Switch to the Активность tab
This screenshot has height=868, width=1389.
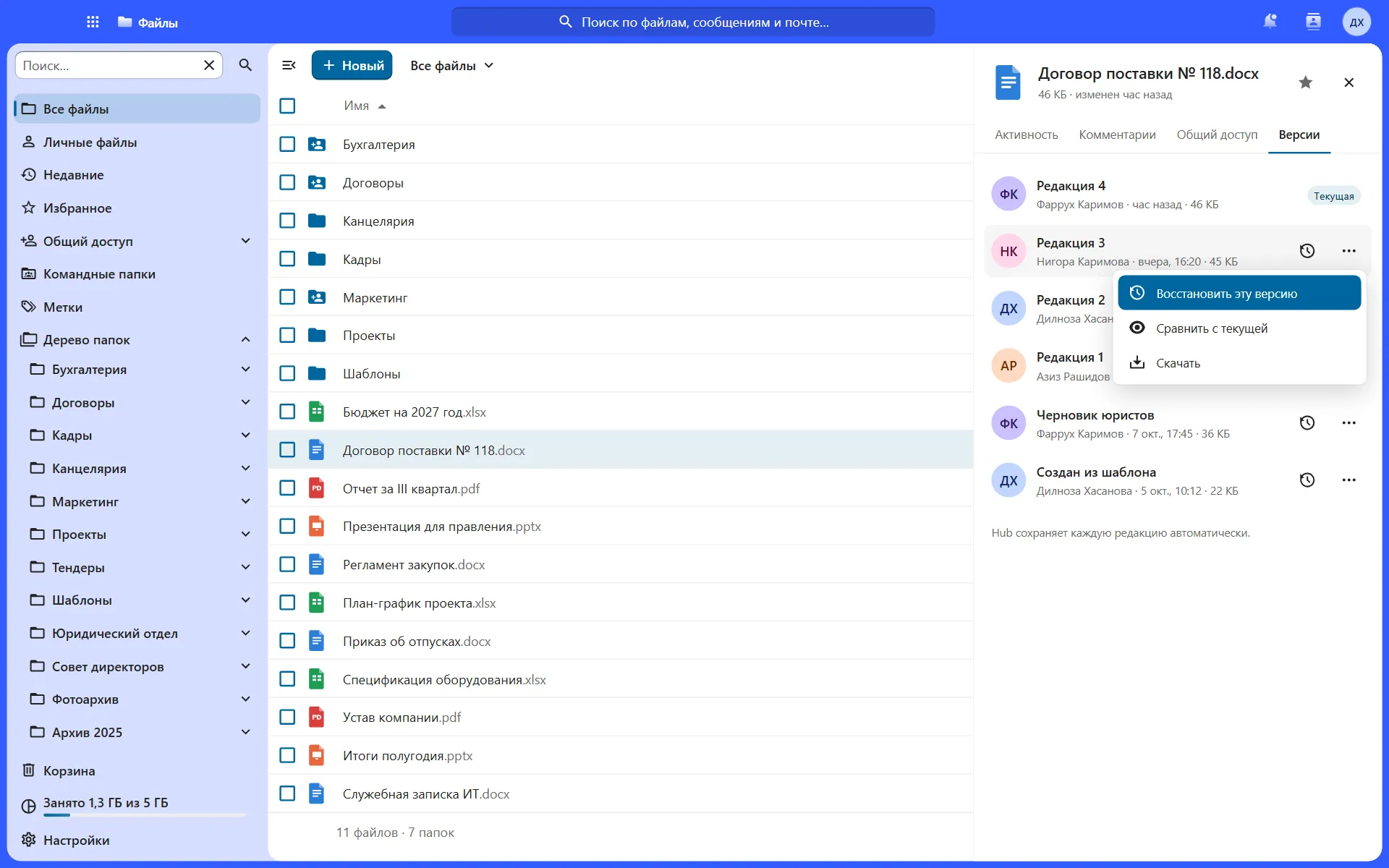(x=1026, y=135)
